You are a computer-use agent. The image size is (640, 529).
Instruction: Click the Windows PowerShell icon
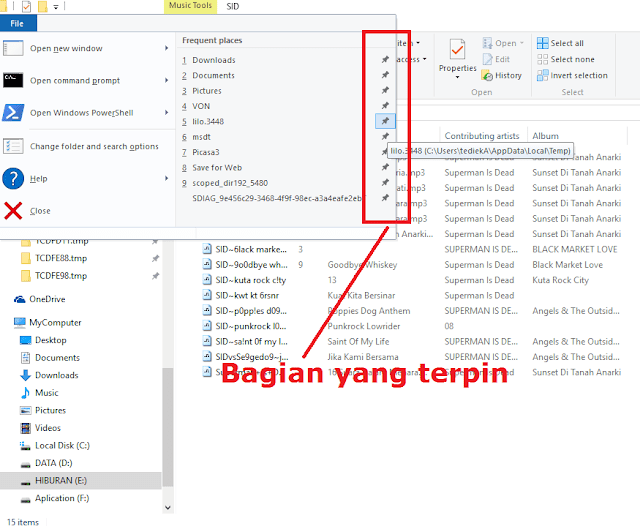(x=13, y=113)
